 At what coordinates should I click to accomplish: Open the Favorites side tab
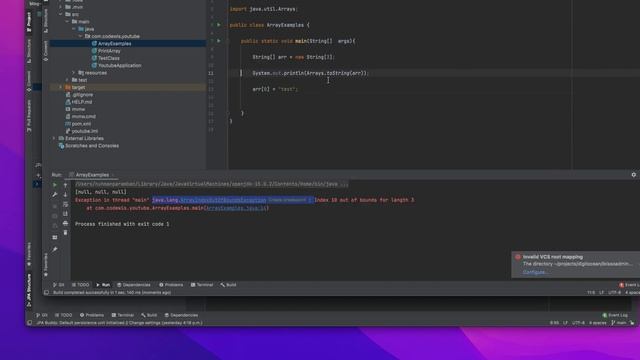pyautogui.click(x=29, y=255)
